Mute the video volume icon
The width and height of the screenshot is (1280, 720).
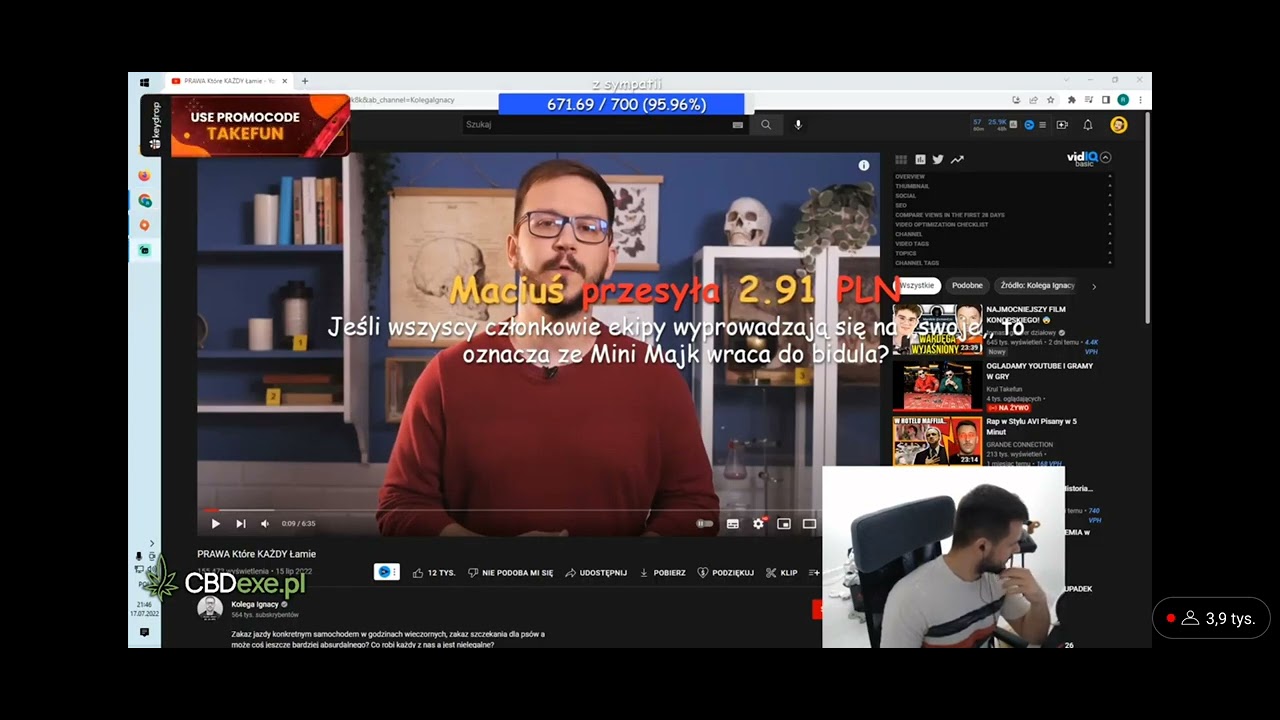pos(265,523)
